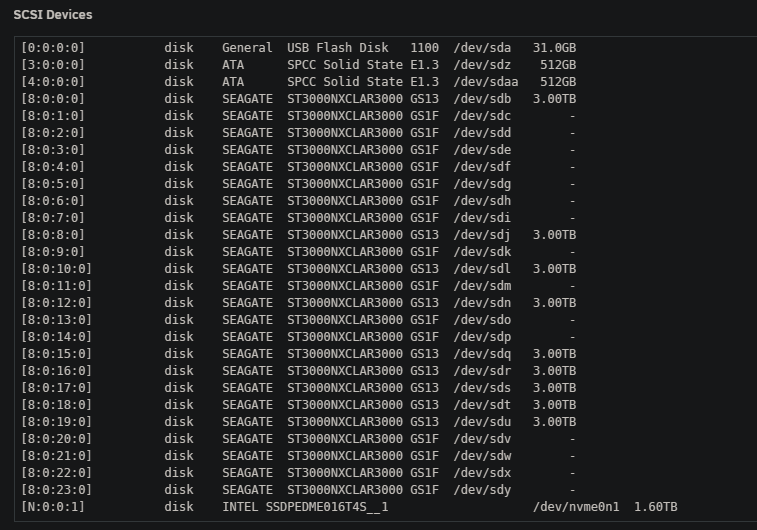This screenshot has width=757, height=530.
Task: Select the /dev/sdr device path
Action: coord(482,371)
